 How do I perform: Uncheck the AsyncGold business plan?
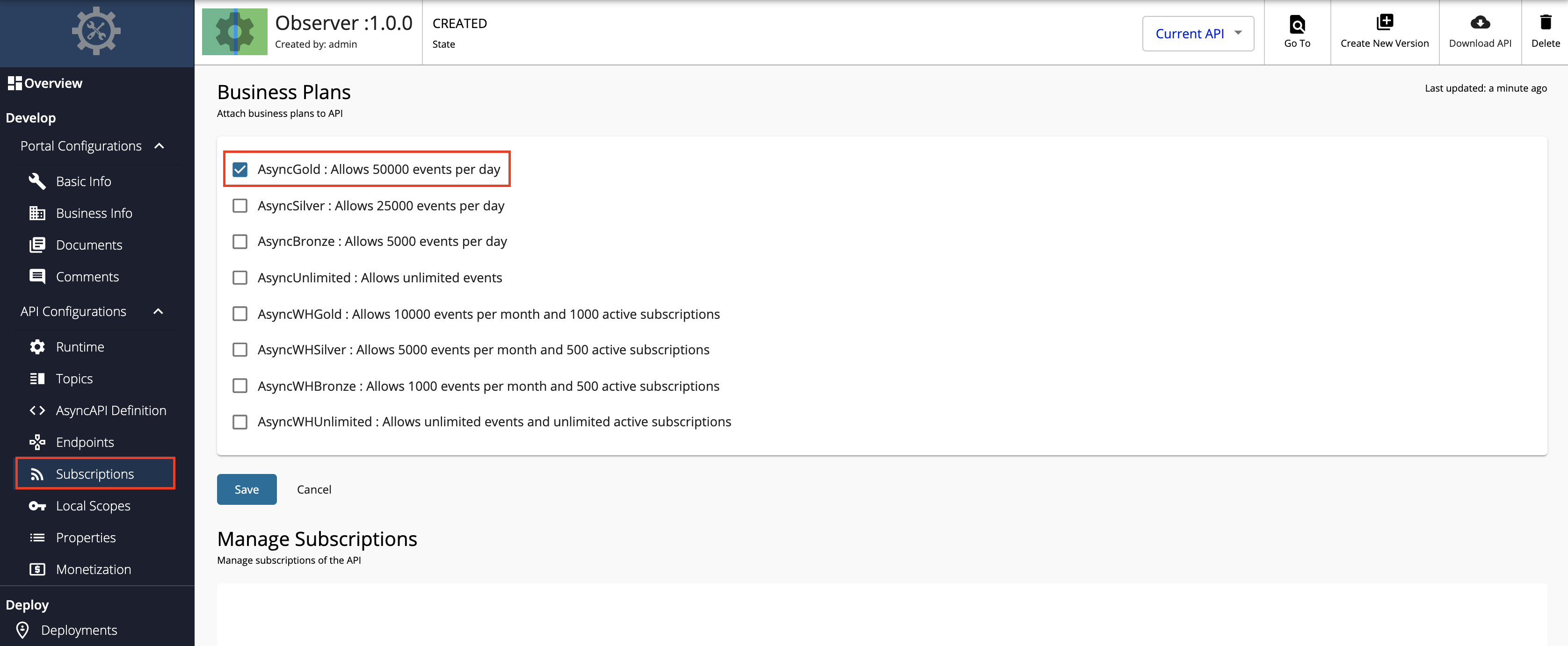(x=240, y=169)
